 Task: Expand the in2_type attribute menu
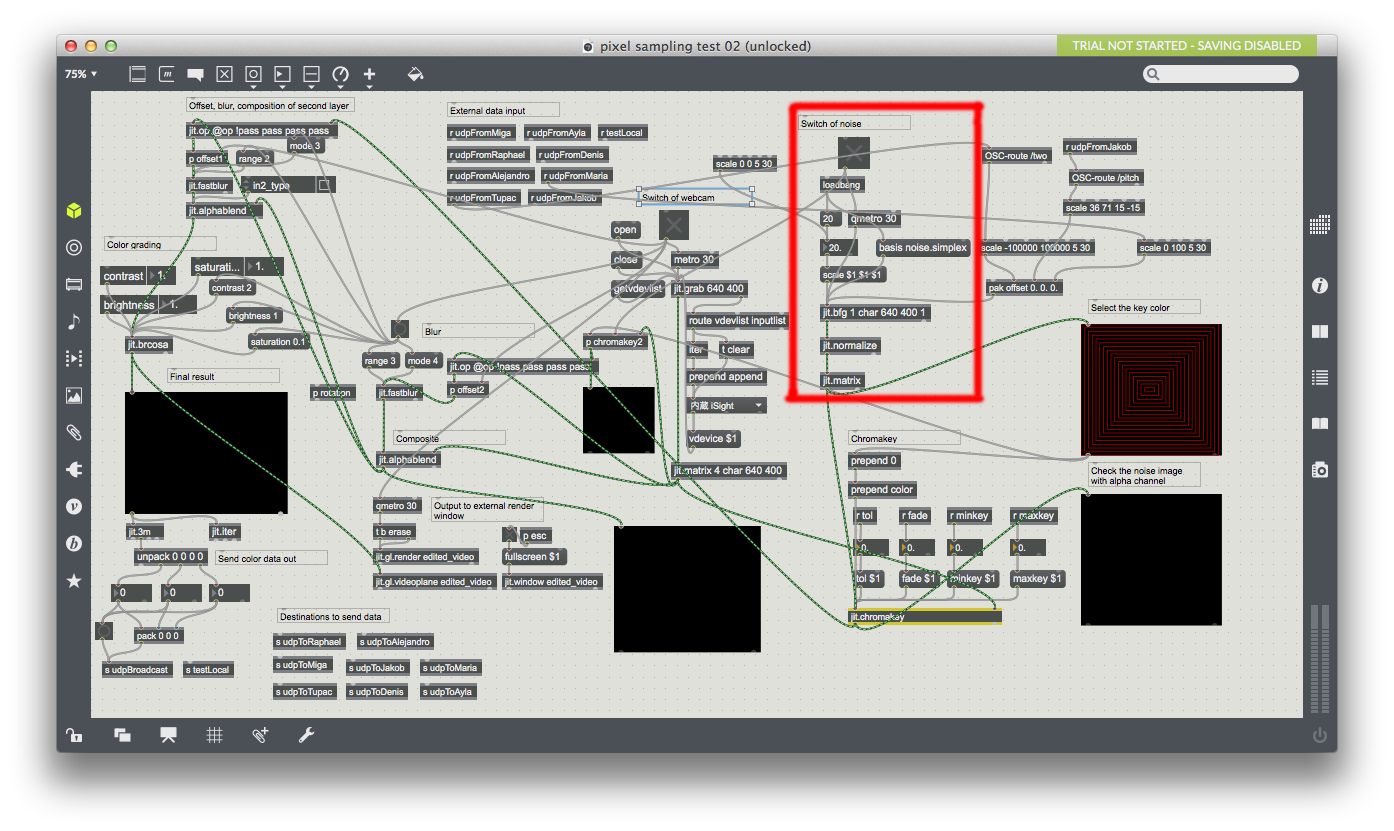coord(278,185)
